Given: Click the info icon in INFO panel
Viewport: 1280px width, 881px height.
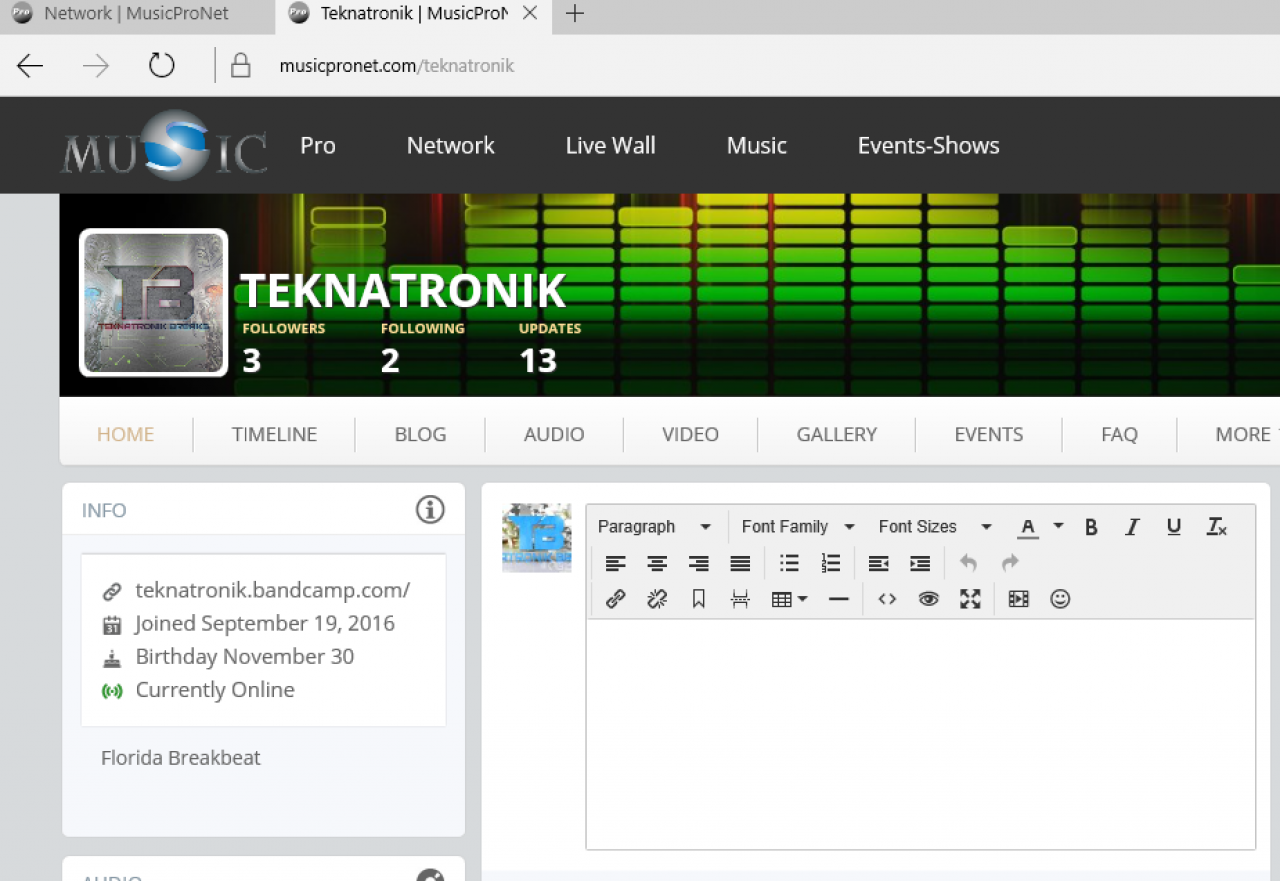Looking at the screenshot, I should [430, 510].
